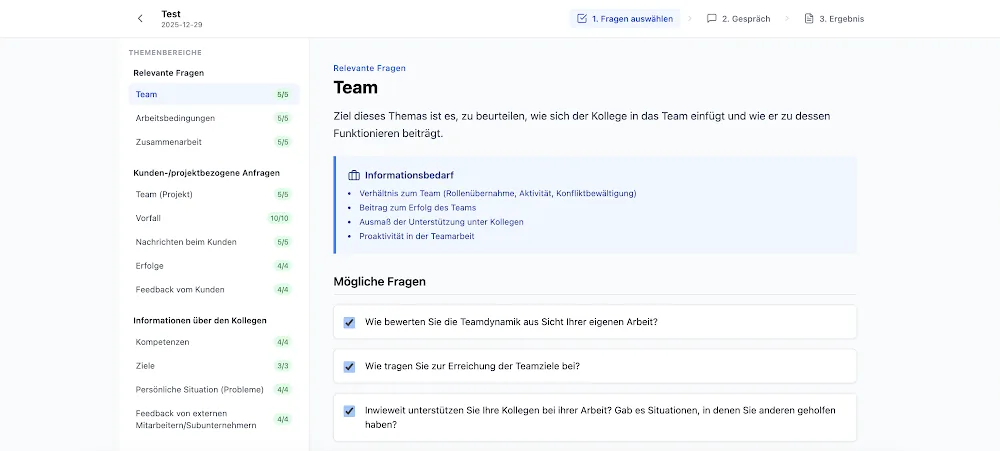Click the speech bubble icon of Gespräch

coord(712,18)
